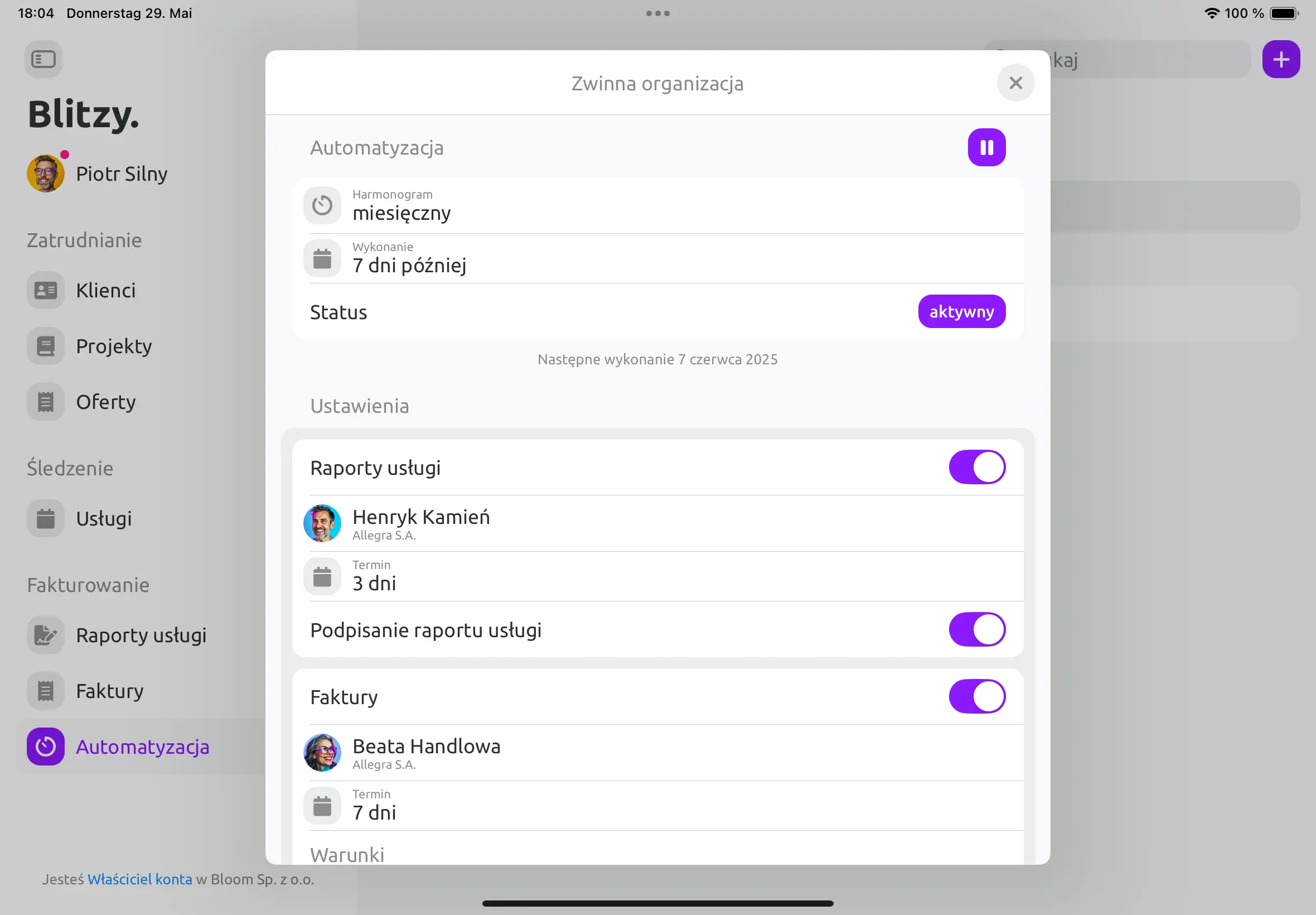Viewport: 1316px width, 915px height.
Task: Select Henryk Kamień contact row
Action: 657,523
